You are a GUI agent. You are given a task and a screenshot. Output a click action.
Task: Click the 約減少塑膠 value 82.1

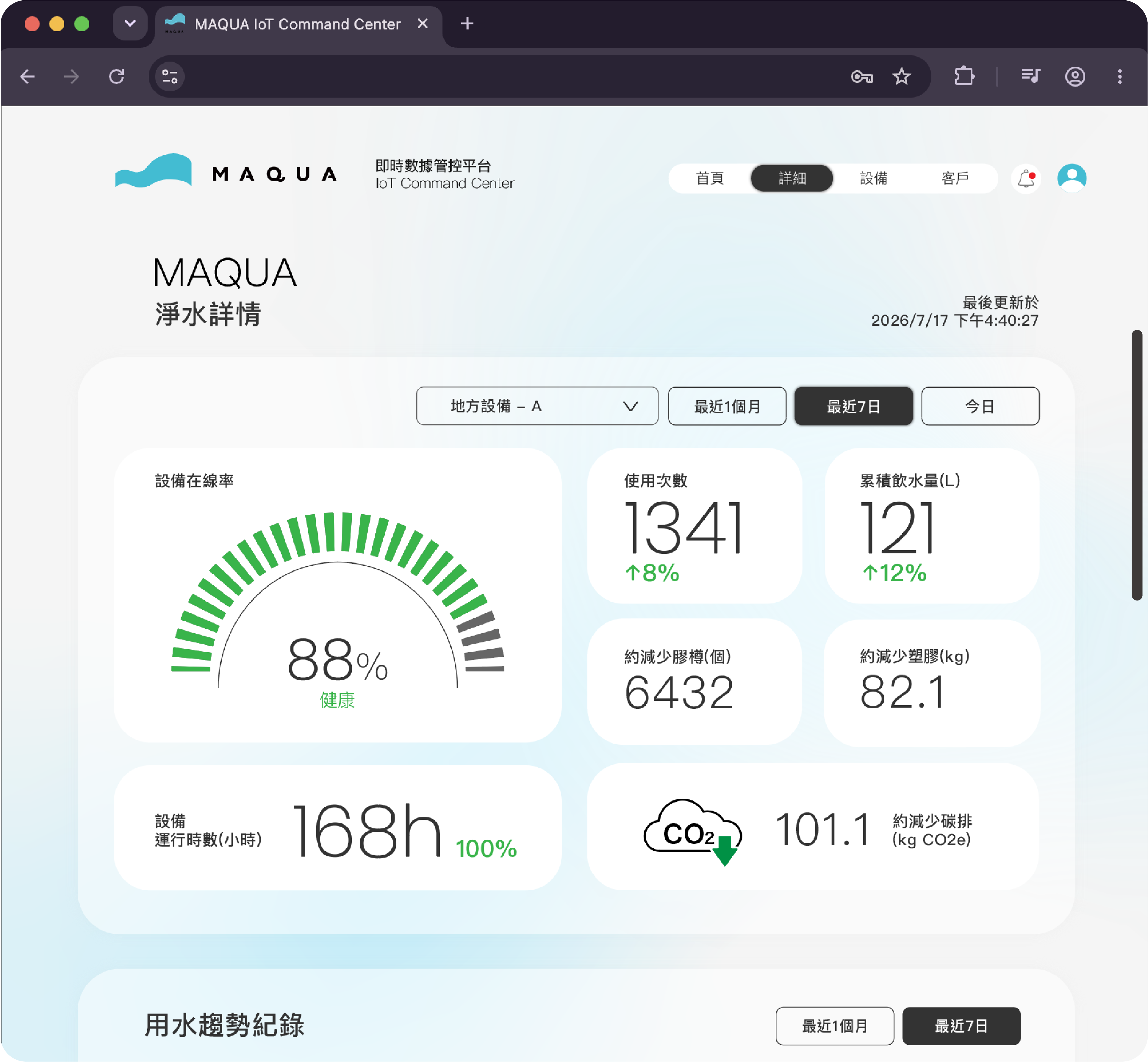(x=902, y=692)
